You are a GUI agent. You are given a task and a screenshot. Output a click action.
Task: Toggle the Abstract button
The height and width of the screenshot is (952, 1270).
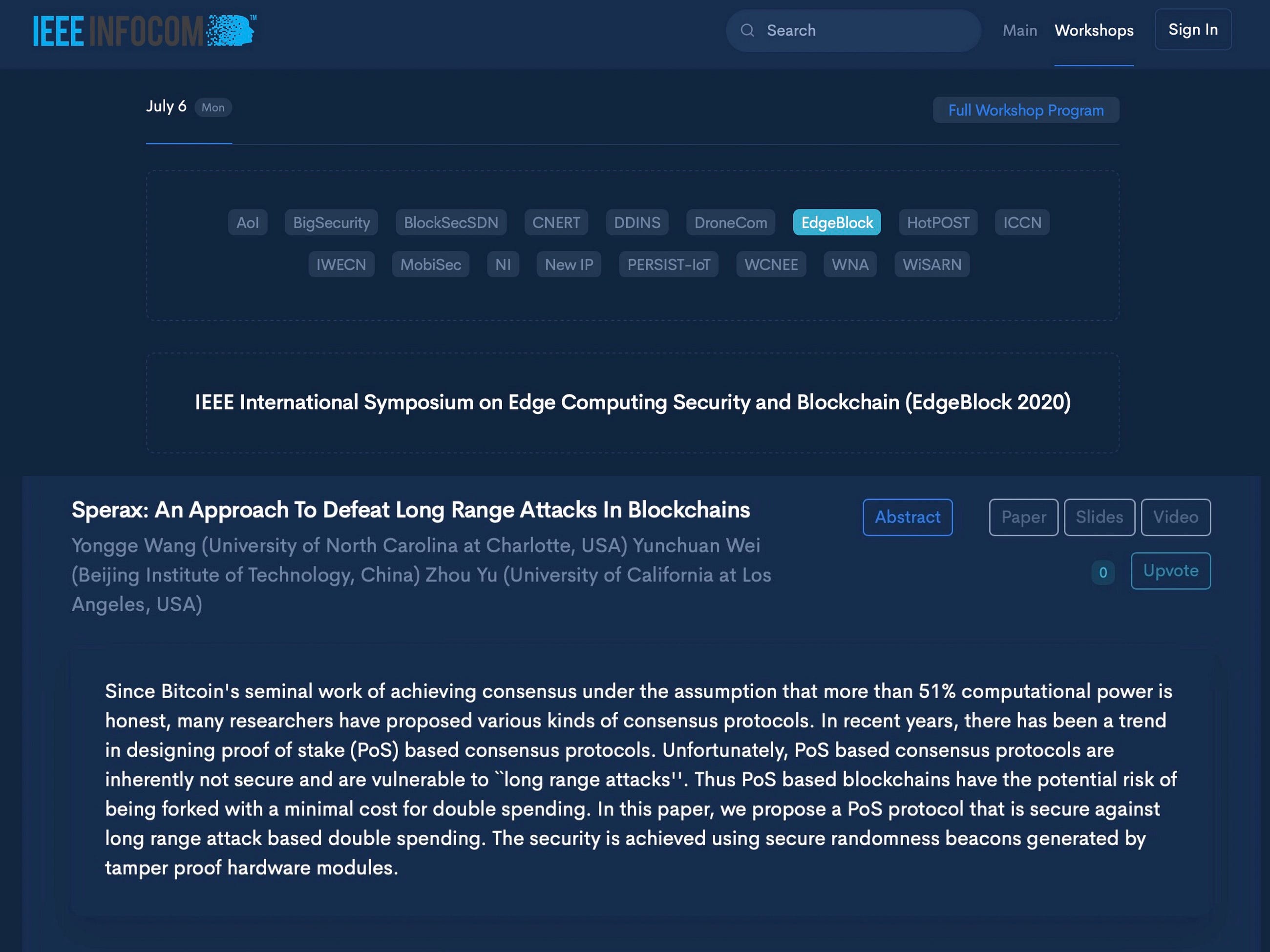click(908, 517)
